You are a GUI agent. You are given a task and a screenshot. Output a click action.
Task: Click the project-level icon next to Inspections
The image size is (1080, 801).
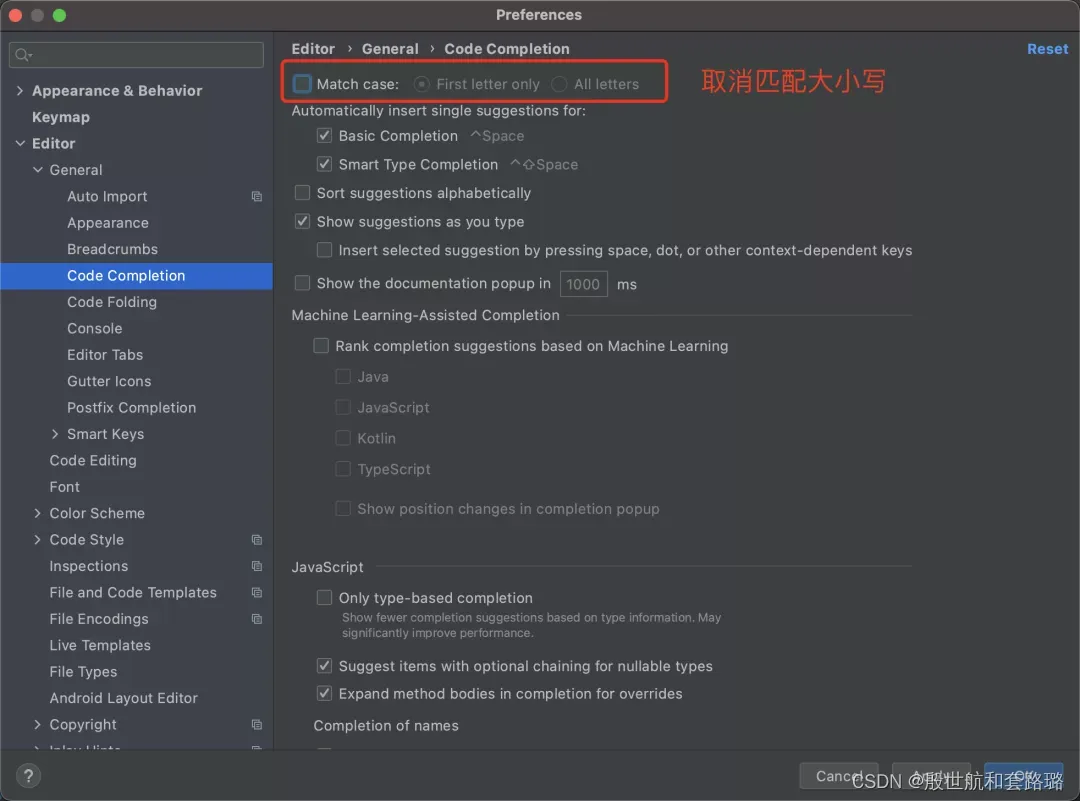[x=256, y=566]
